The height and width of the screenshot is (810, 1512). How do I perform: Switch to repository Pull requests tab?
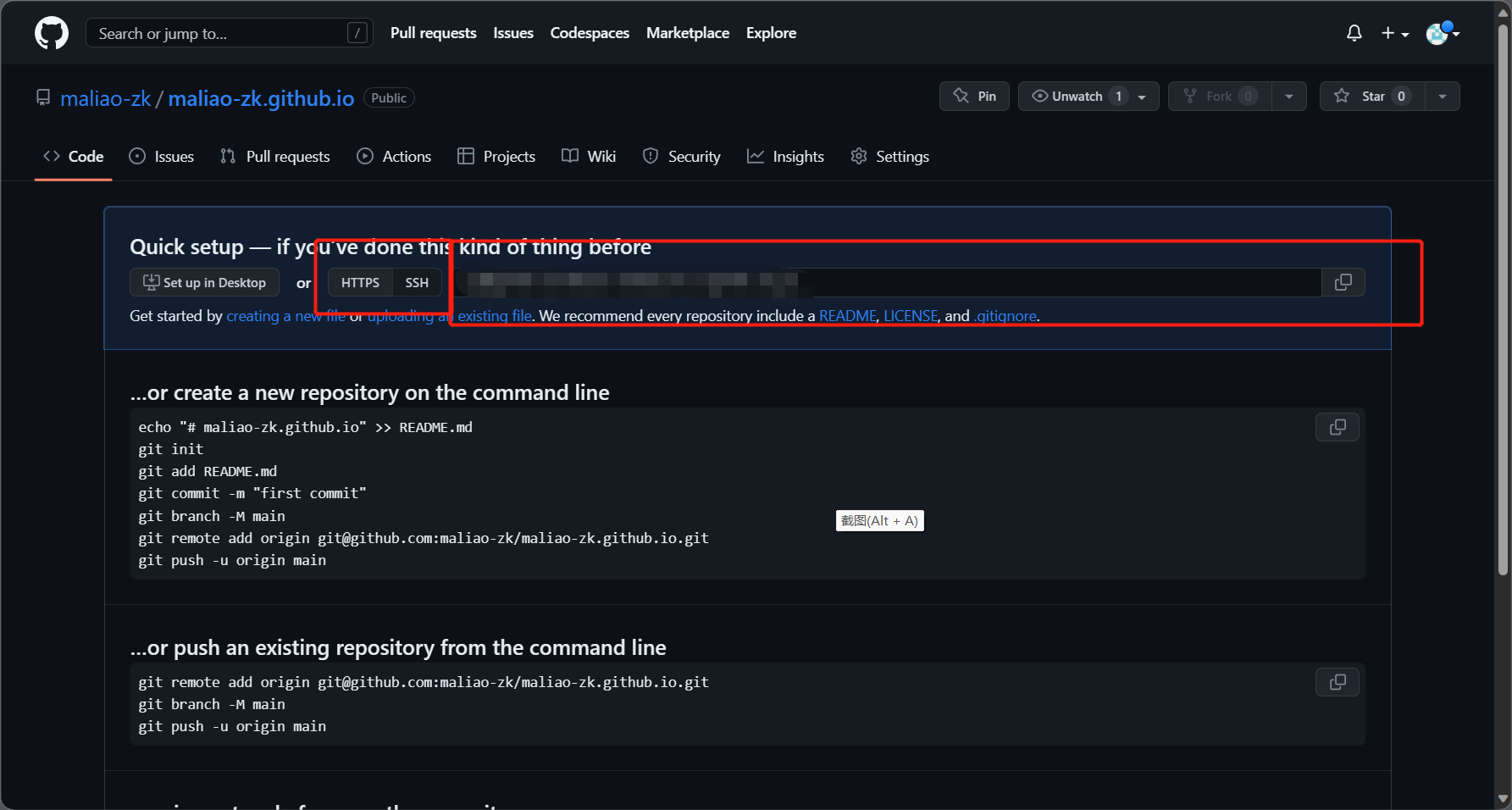point(274,157)
